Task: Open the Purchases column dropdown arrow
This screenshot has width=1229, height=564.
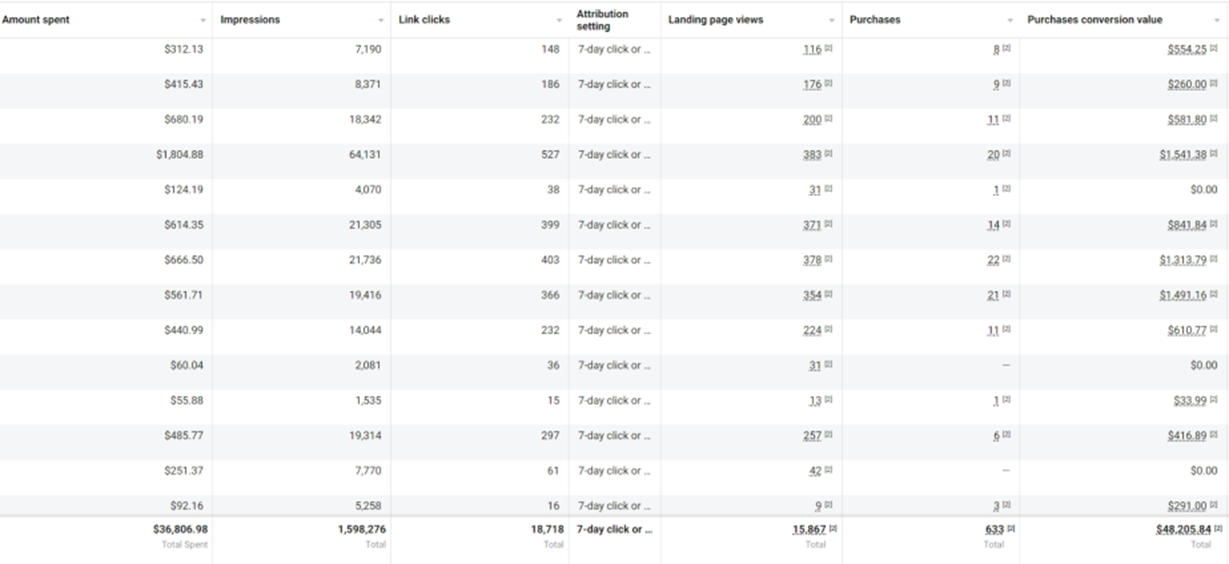Action: 1010,21
